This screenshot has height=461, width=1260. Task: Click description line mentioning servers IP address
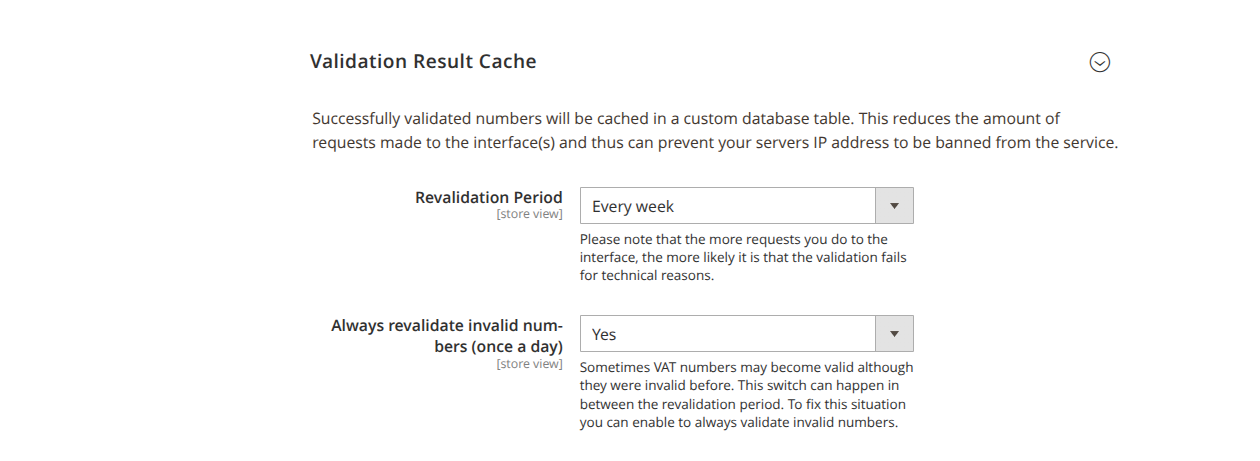pyautogui.click(x=715, y=142)
